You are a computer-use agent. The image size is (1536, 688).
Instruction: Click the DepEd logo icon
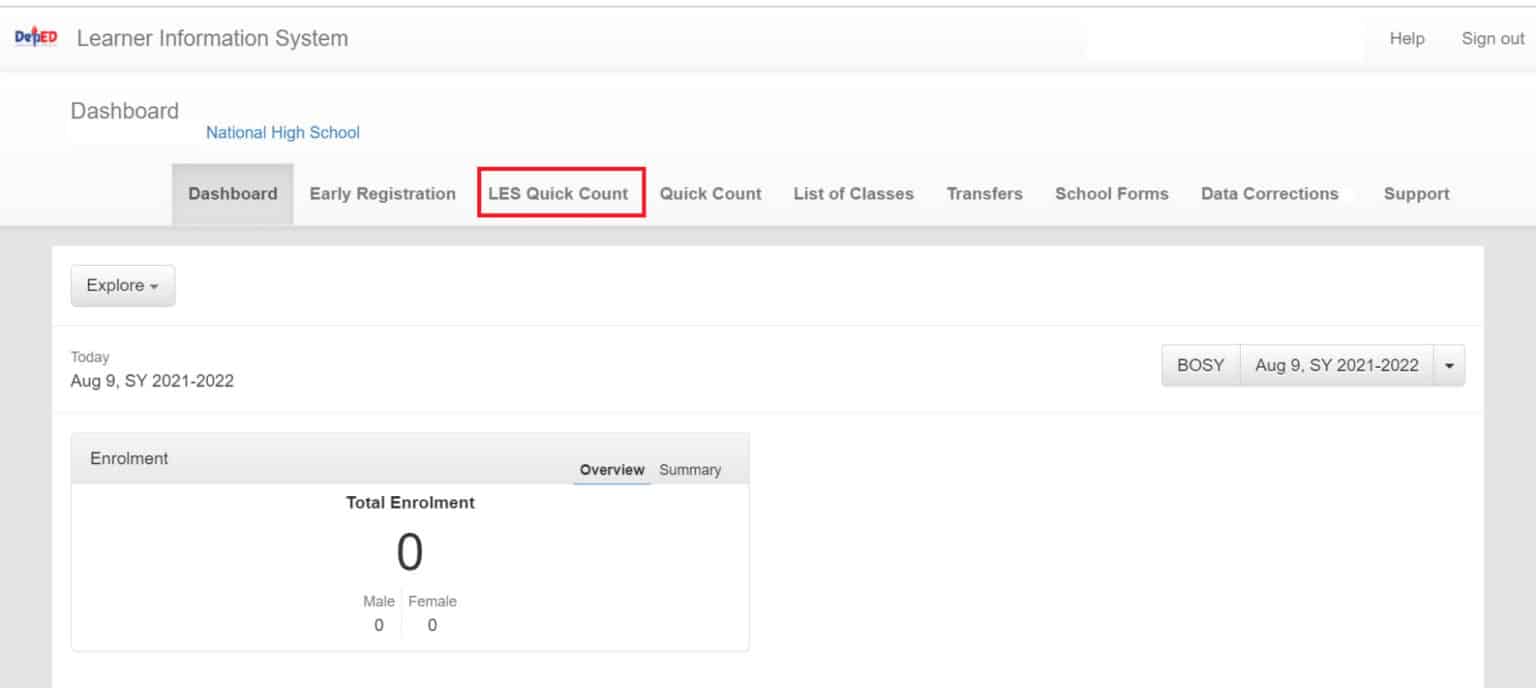click(x=35, y=38)
